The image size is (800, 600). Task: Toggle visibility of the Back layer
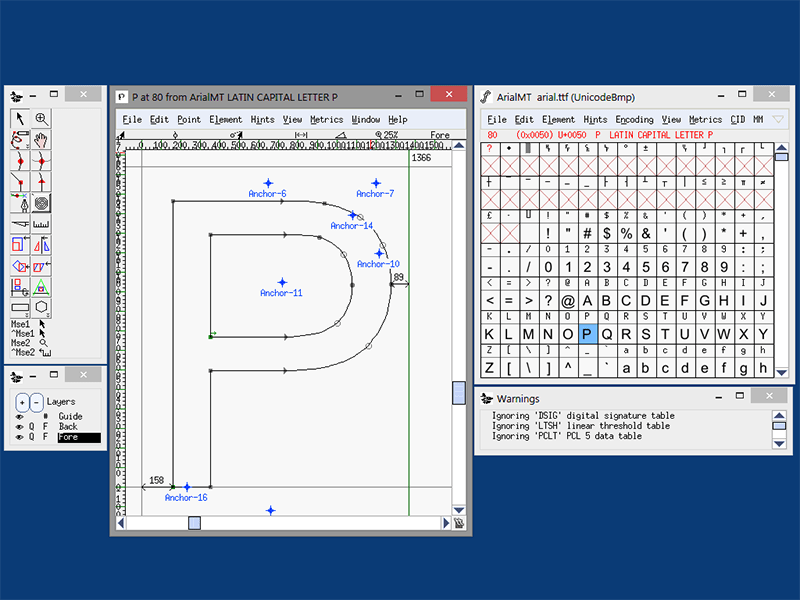coord(19,427)
